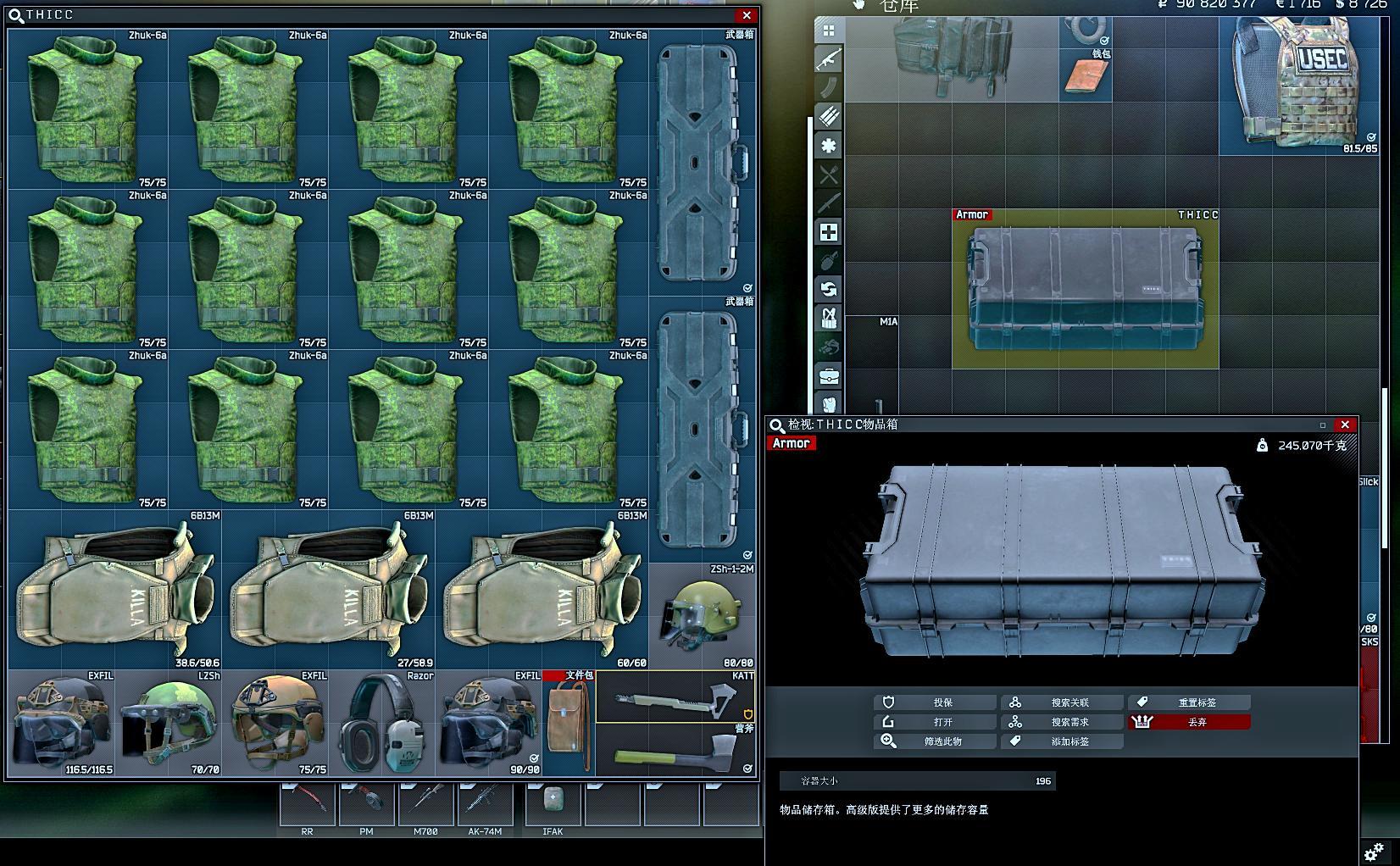Click the 重置标签 reset tag button

1189,702
